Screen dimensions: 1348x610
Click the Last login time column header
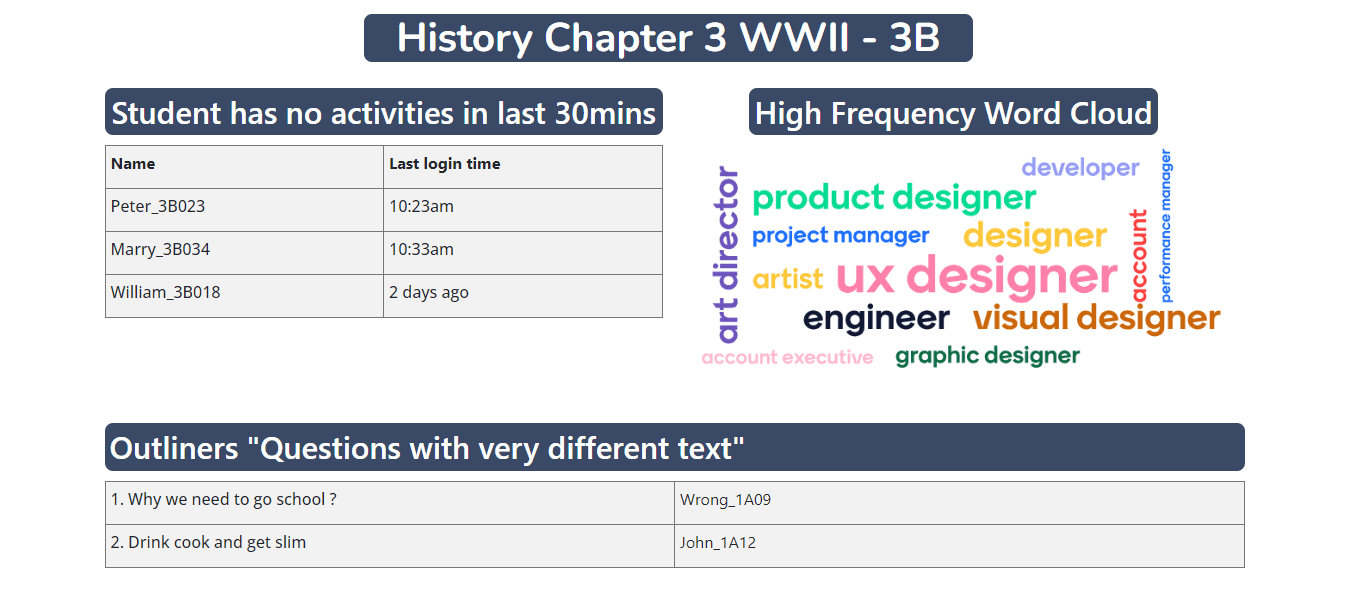pyautogui.click(x=444, y=164)
